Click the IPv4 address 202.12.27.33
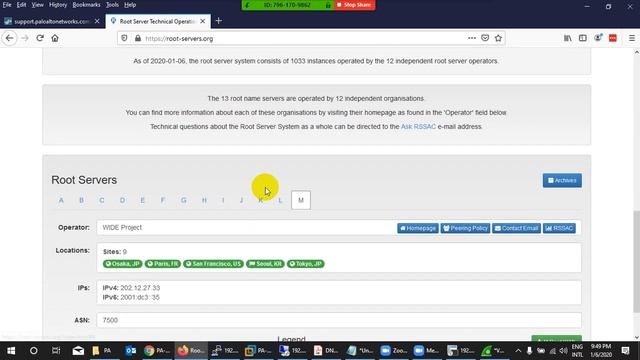Viewport: 640px width, 360px height. coord(140,288)
